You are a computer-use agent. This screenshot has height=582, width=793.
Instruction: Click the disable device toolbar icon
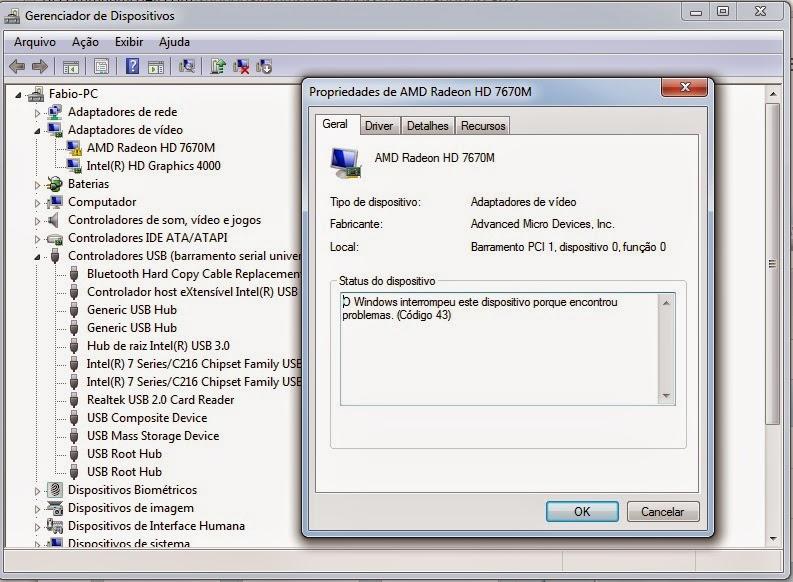264,66
